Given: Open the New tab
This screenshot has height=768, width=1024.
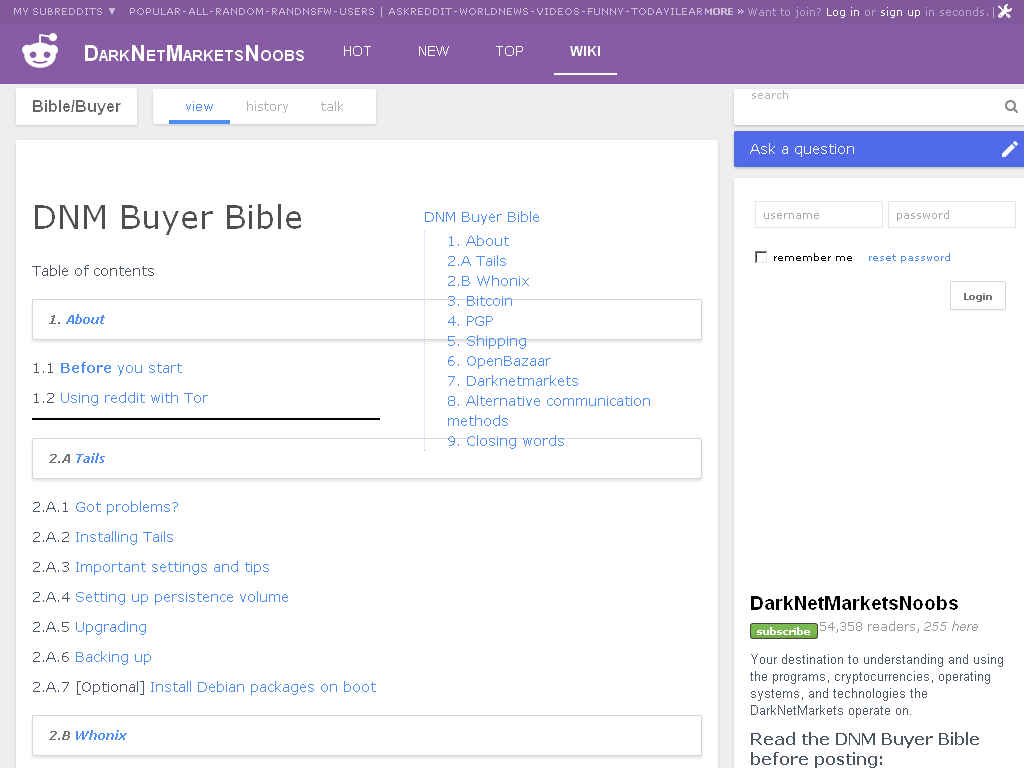Looking at the screenshot, I should pos(434,52).
